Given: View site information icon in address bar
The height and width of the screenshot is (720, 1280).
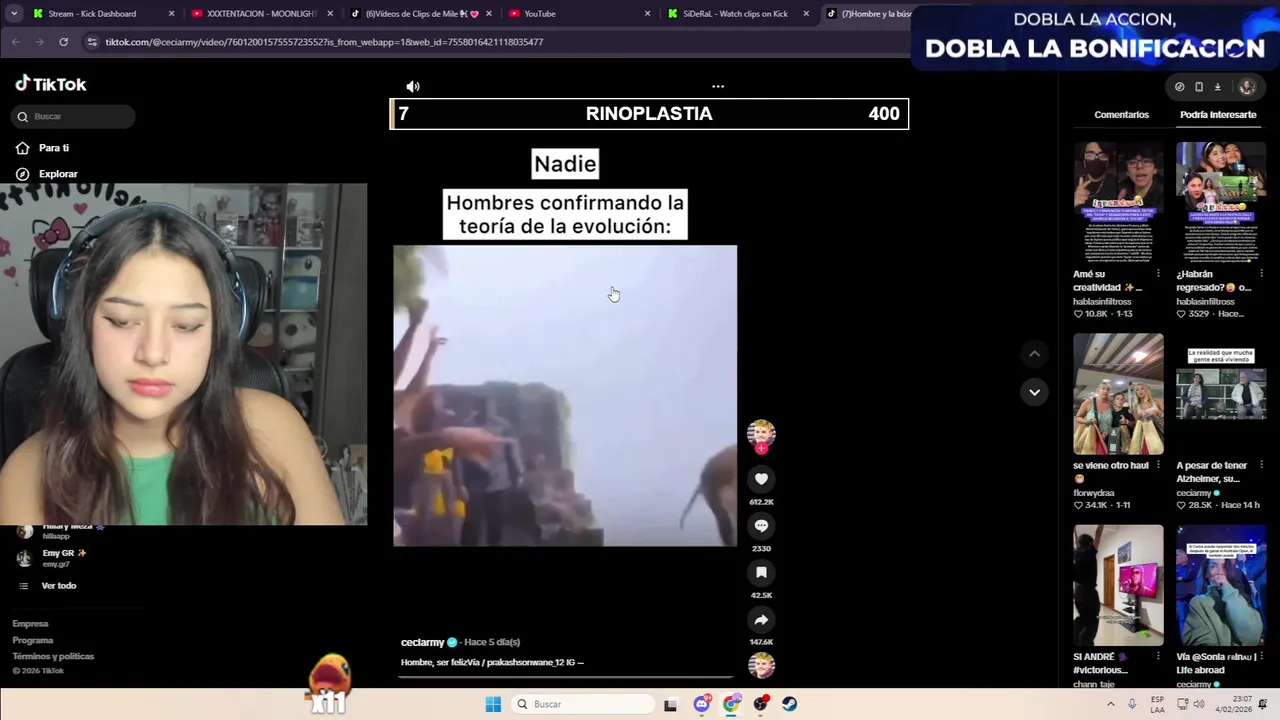Looking at the screenshot, I should point(92,42).
